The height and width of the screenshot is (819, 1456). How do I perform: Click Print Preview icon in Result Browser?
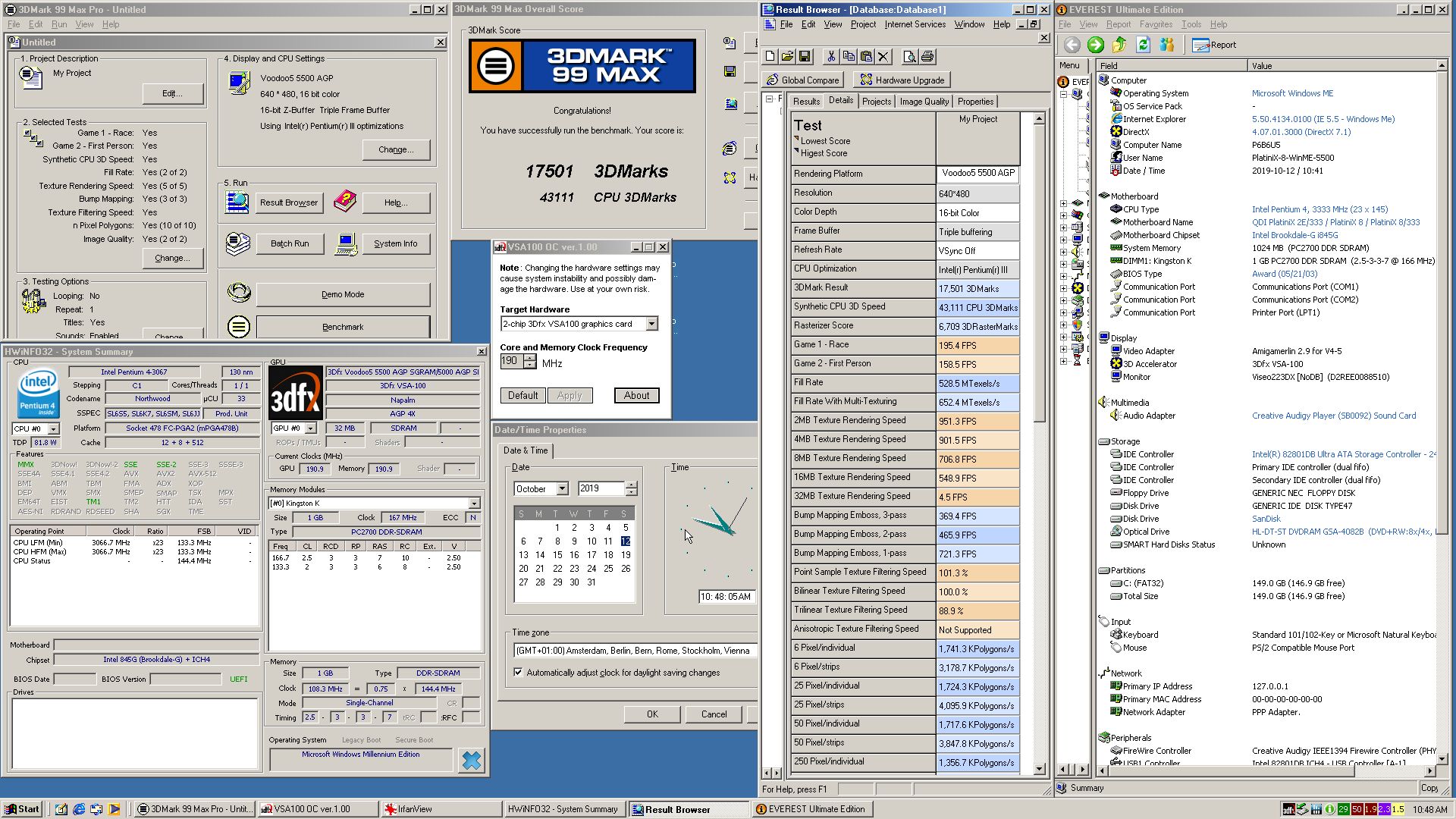pos(909,56)
